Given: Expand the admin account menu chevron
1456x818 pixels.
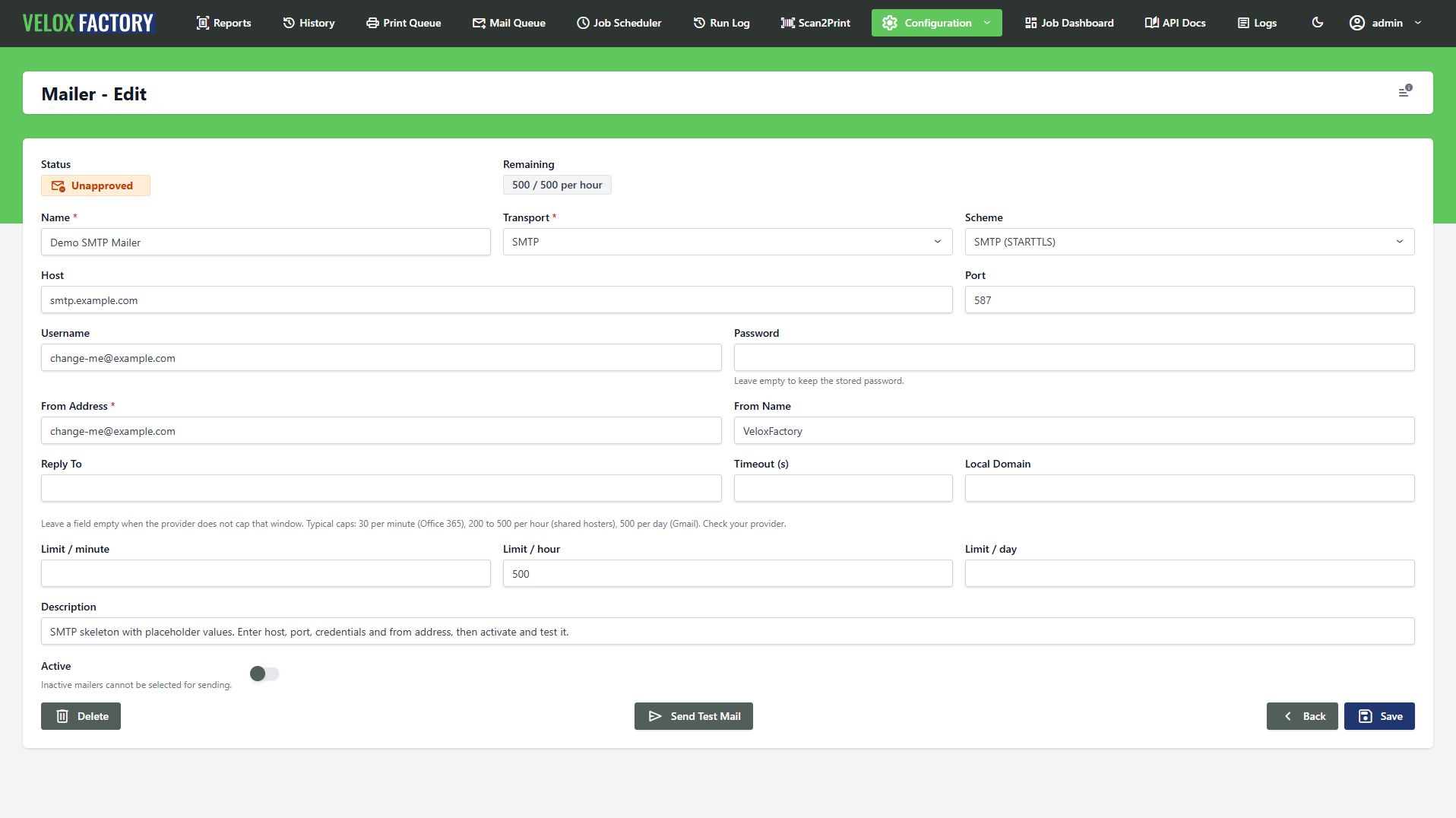Looking at the screenshot, I should tap(1418, 23).
